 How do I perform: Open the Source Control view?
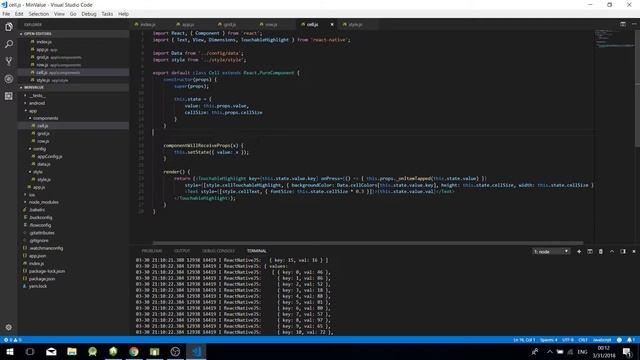9,62
